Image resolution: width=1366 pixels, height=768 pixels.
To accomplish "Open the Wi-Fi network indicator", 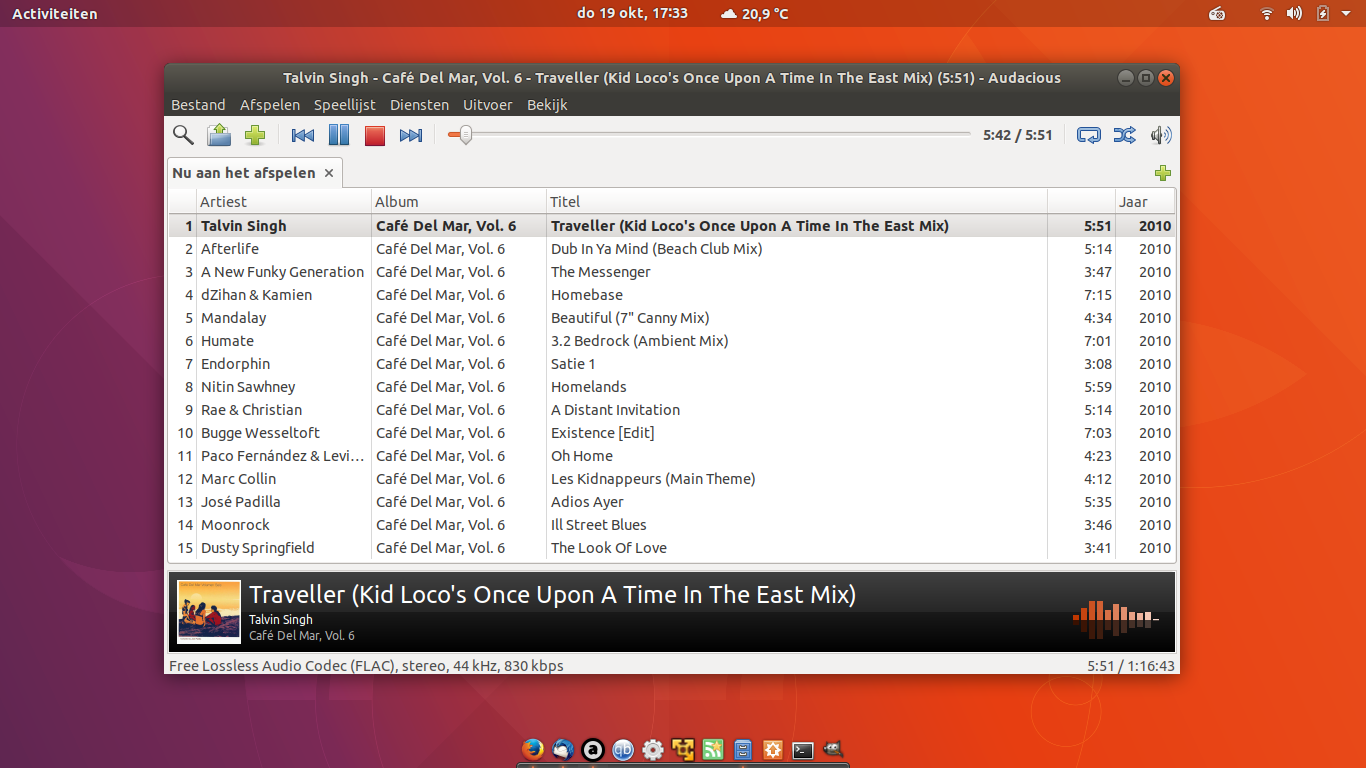I will [x=1267, y=13].
